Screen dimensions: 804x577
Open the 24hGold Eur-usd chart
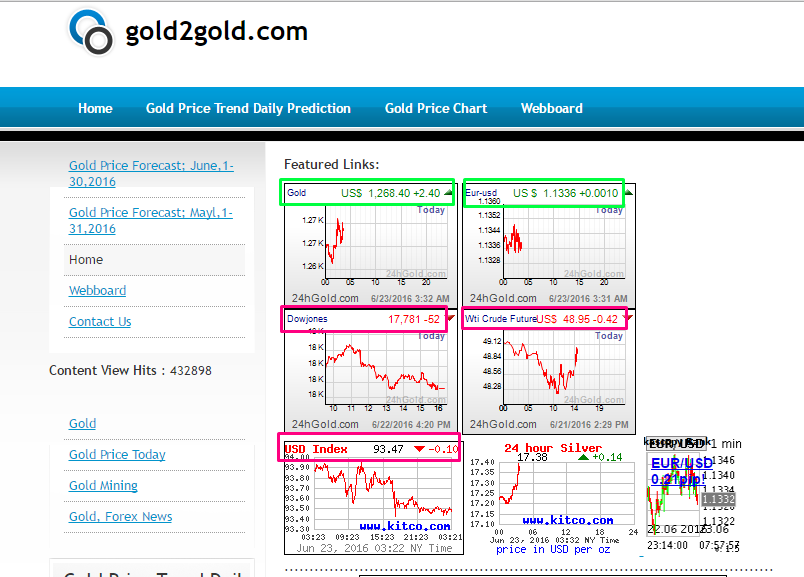549,245
